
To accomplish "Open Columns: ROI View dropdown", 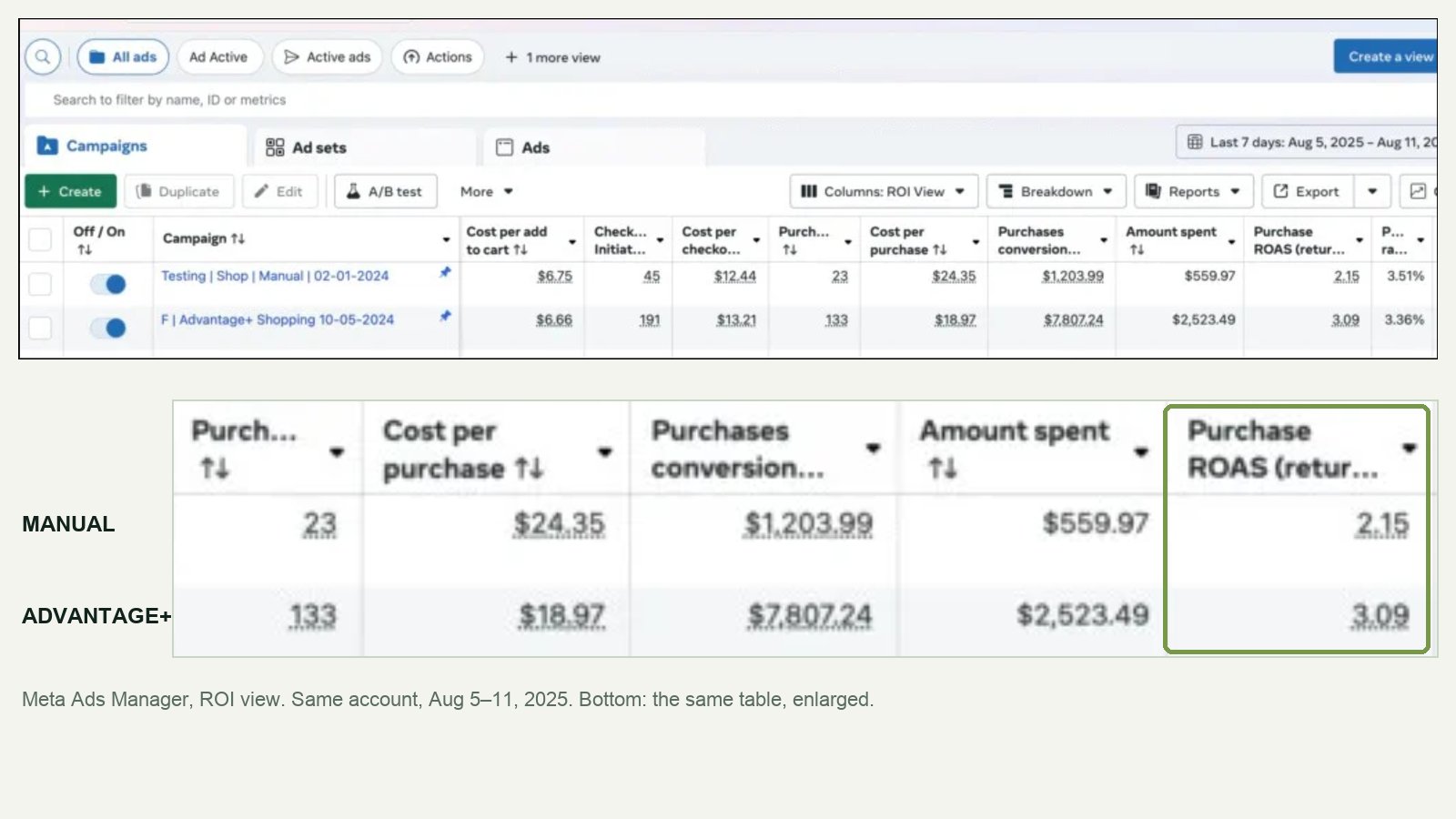I will coord(884,191).
